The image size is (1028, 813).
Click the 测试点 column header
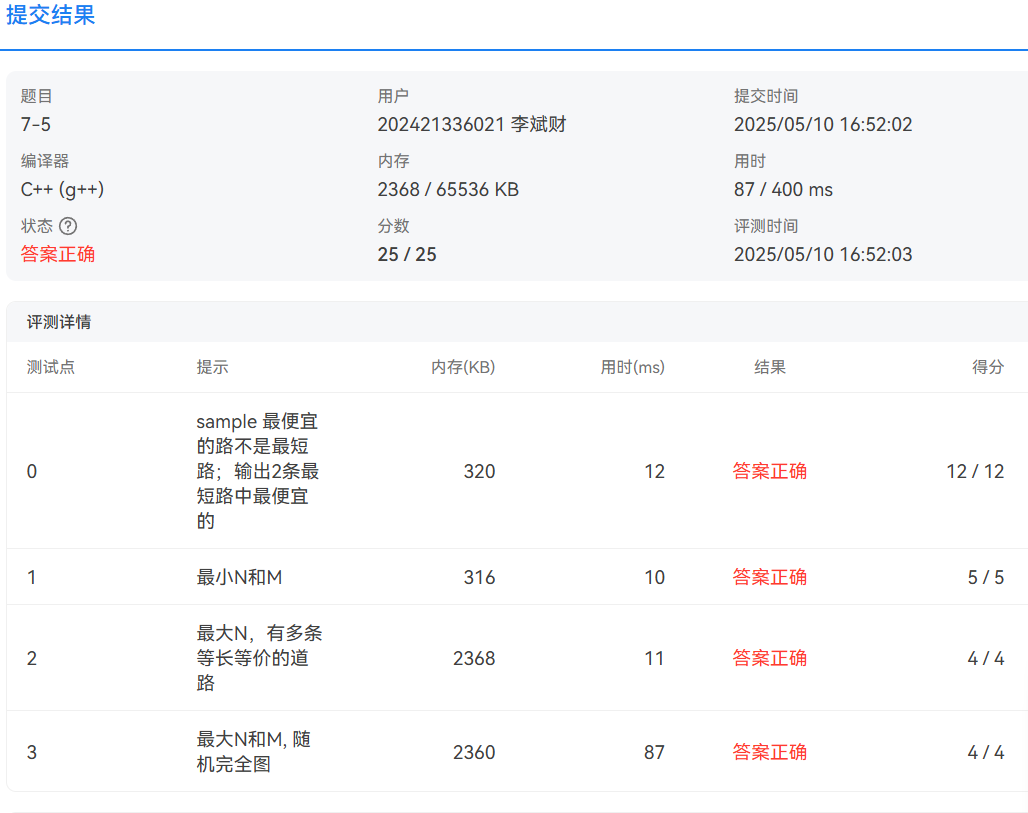click(x=51, y=367)
